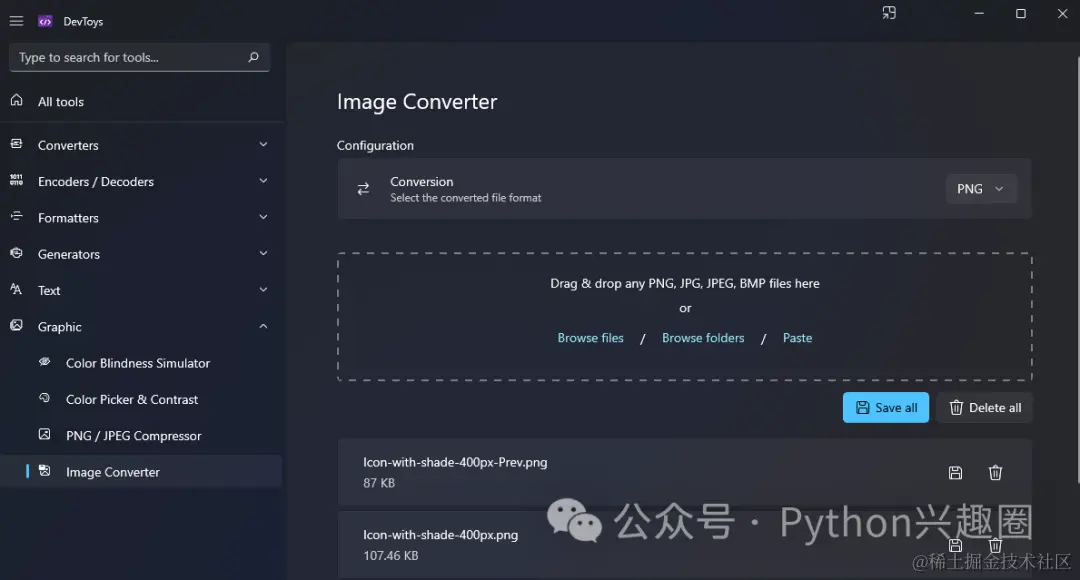Click the Converters category icon
This screenshot has height=580, width=1080.
pyautogui.click(x=17, y=144)
